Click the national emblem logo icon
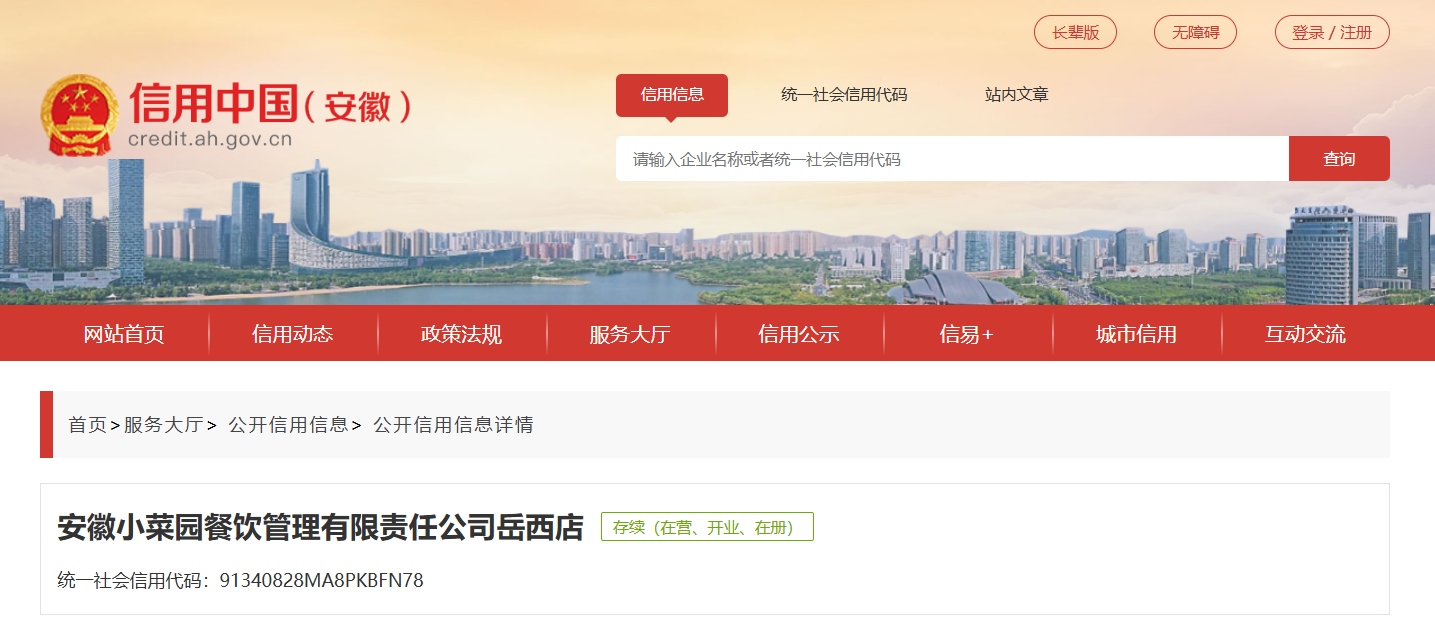The width and height of the screenshot is (1435, 624). (79, 115)
